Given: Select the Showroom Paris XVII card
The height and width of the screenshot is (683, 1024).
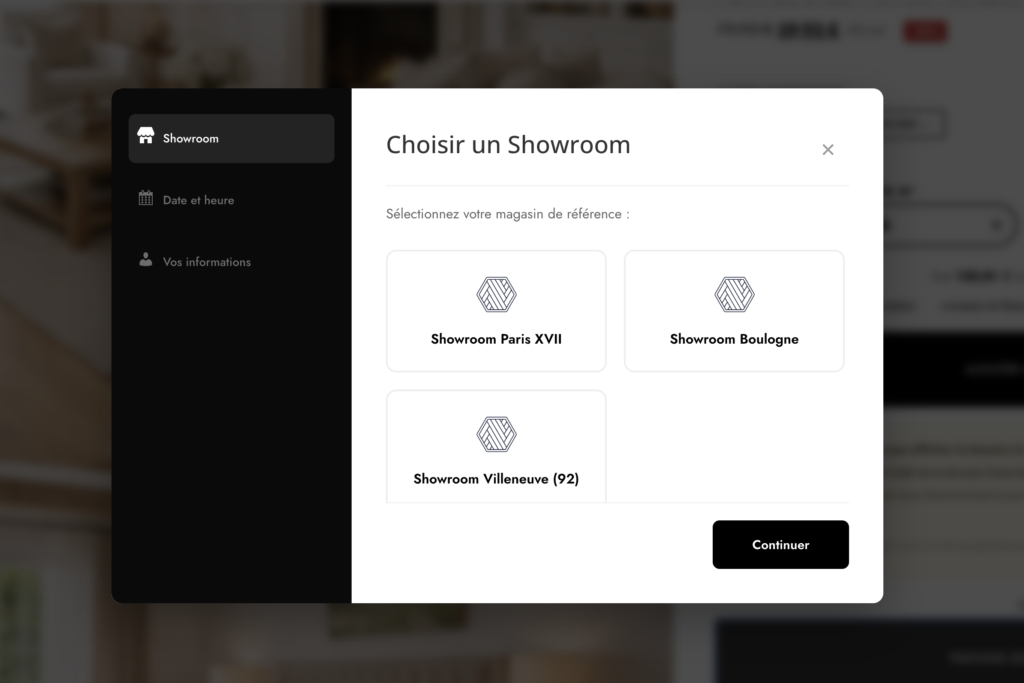Looking at the screenshot, I should pos(496,311).
